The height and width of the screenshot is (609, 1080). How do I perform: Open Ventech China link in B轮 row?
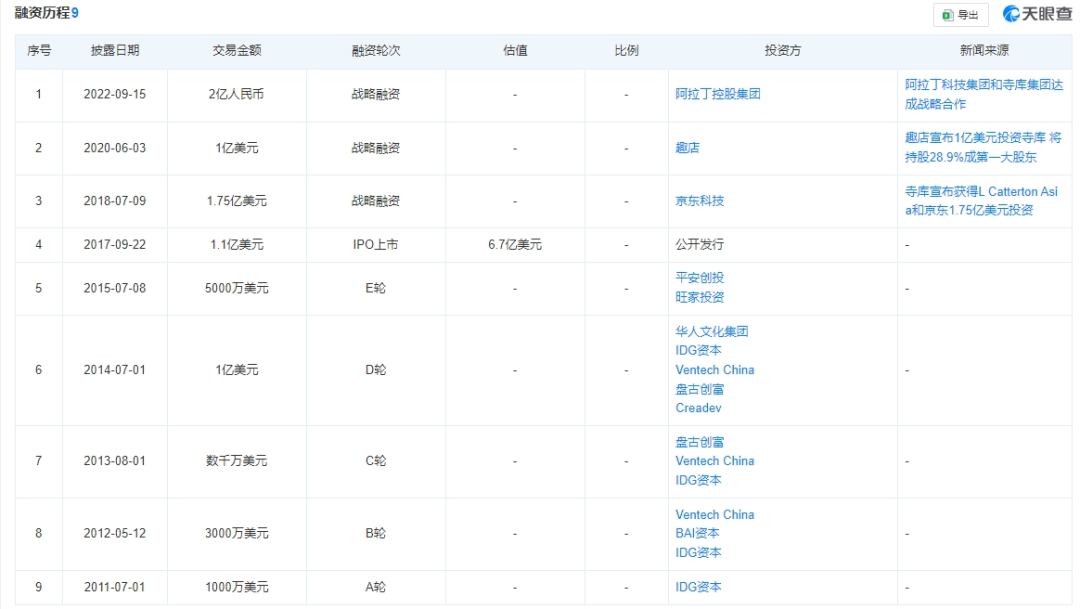[715, 515]
